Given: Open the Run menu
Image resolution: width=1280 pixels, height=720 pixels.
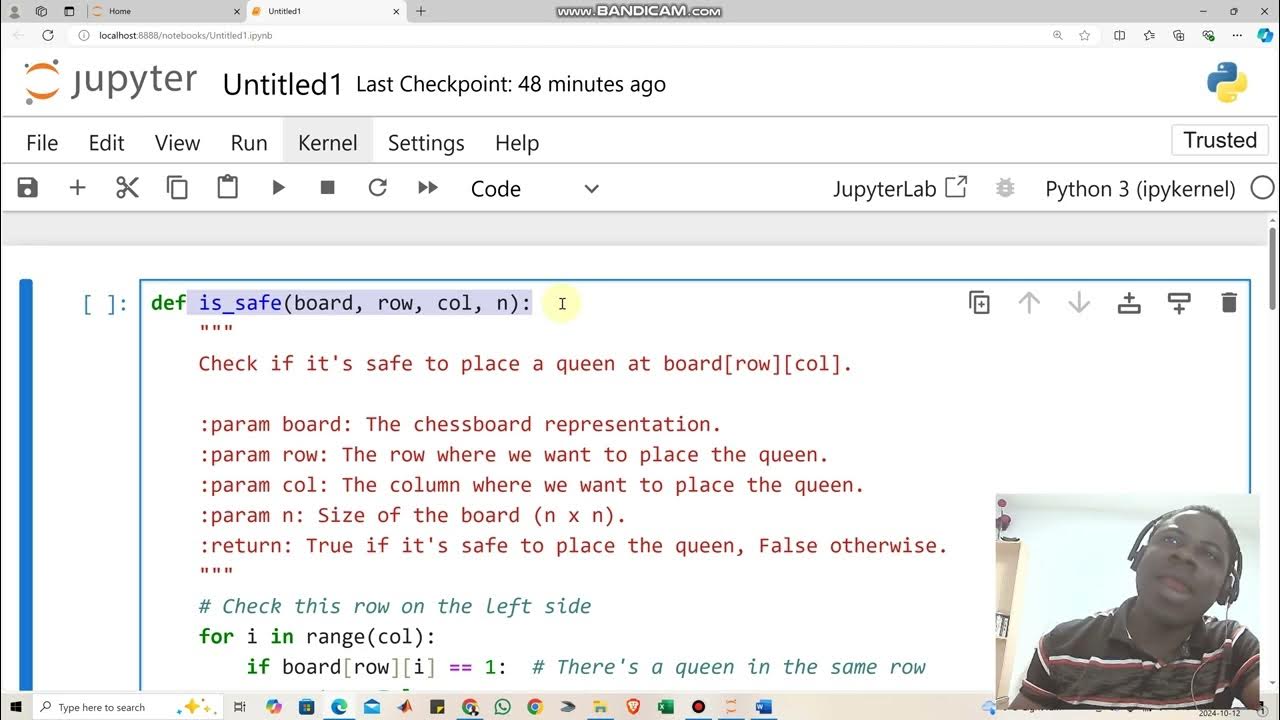Looking at the screenshot, I should pyautogui.click(x=249, y=143).
